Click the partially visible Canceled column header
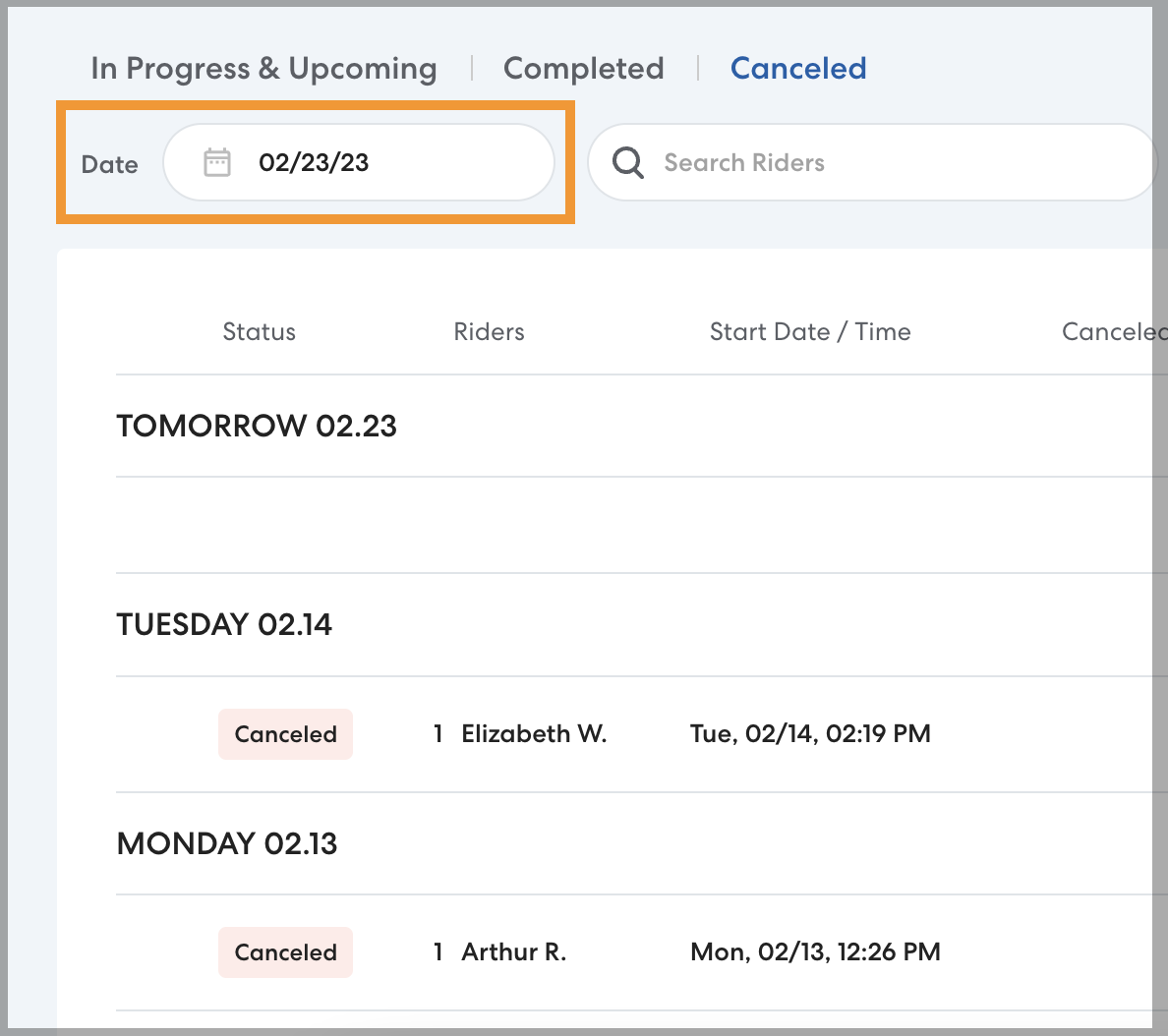Screen dimensions: 1168x1036 tap(1111, 332)
